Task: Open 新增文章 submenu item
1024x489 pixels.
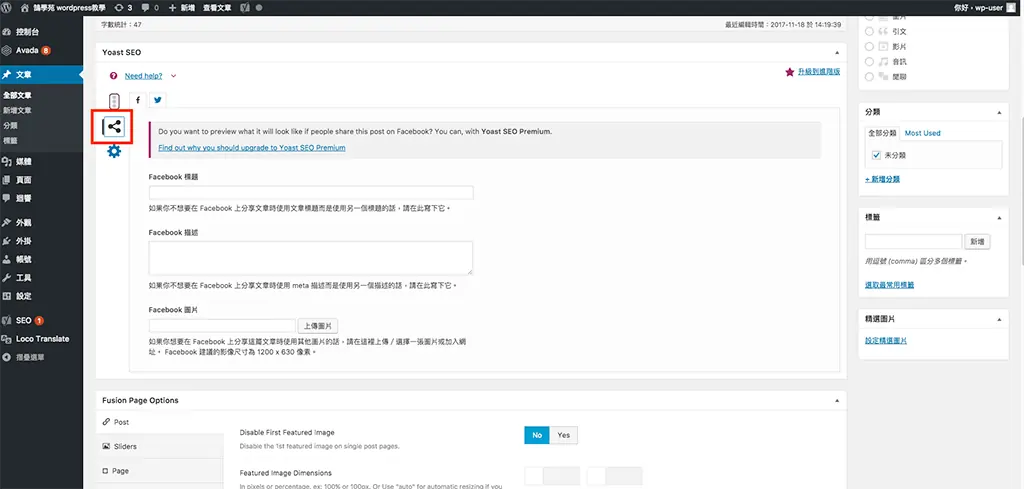Action: coord(17,110)
